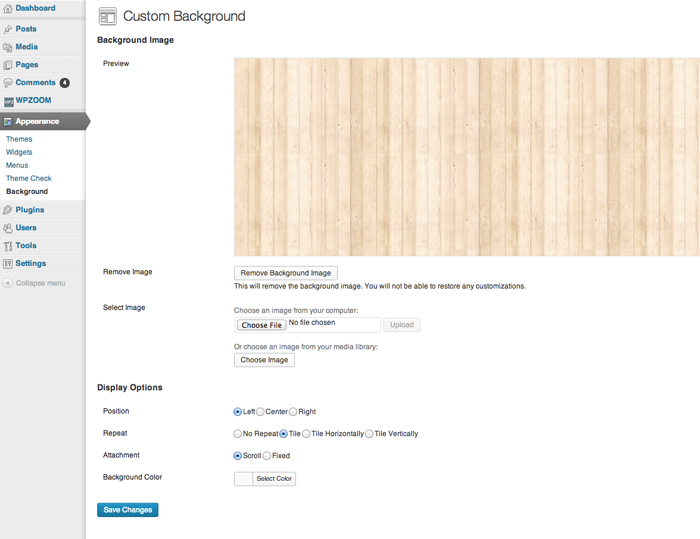Click the Tools icon in sidebar
Screen dimensions: 700x539
pyautogui.click(x=8, y=246)
